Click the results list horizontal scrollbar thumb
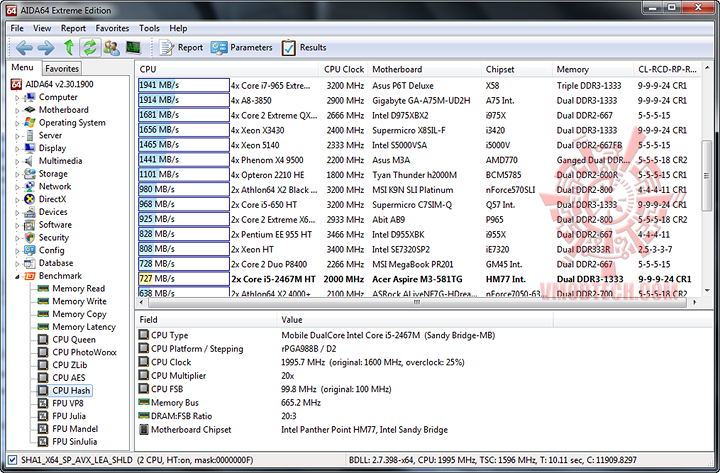The width and height of the screenshot is (720, 473). 417,302
